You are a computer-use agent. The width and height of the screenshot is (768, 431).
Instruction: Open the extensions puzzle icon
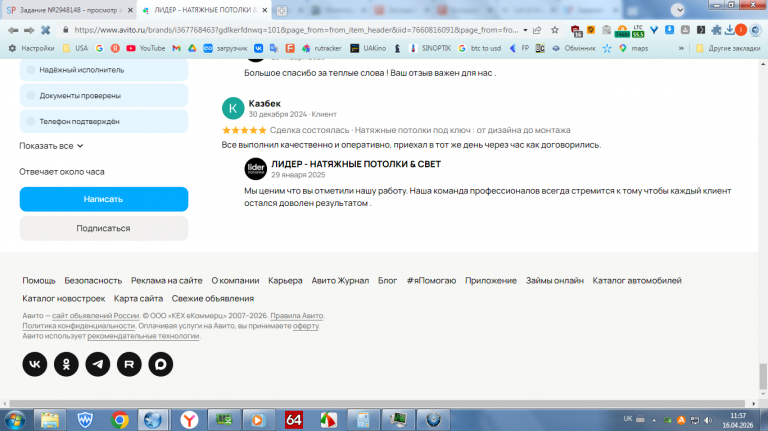coord(717,30)
